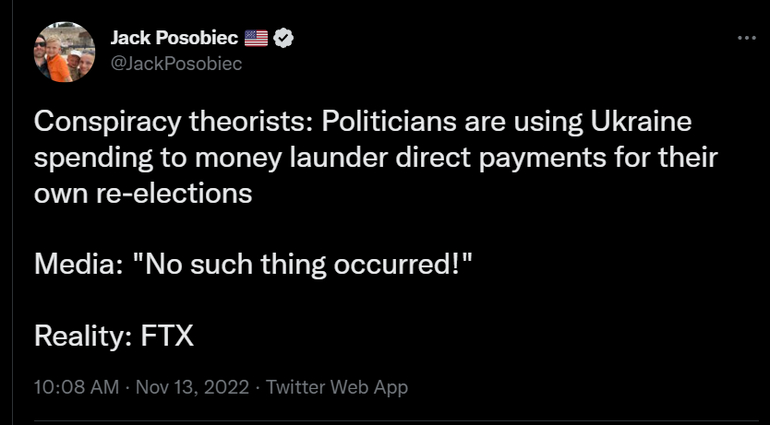Click the blue verified checkmark badge

click(284, 39)
